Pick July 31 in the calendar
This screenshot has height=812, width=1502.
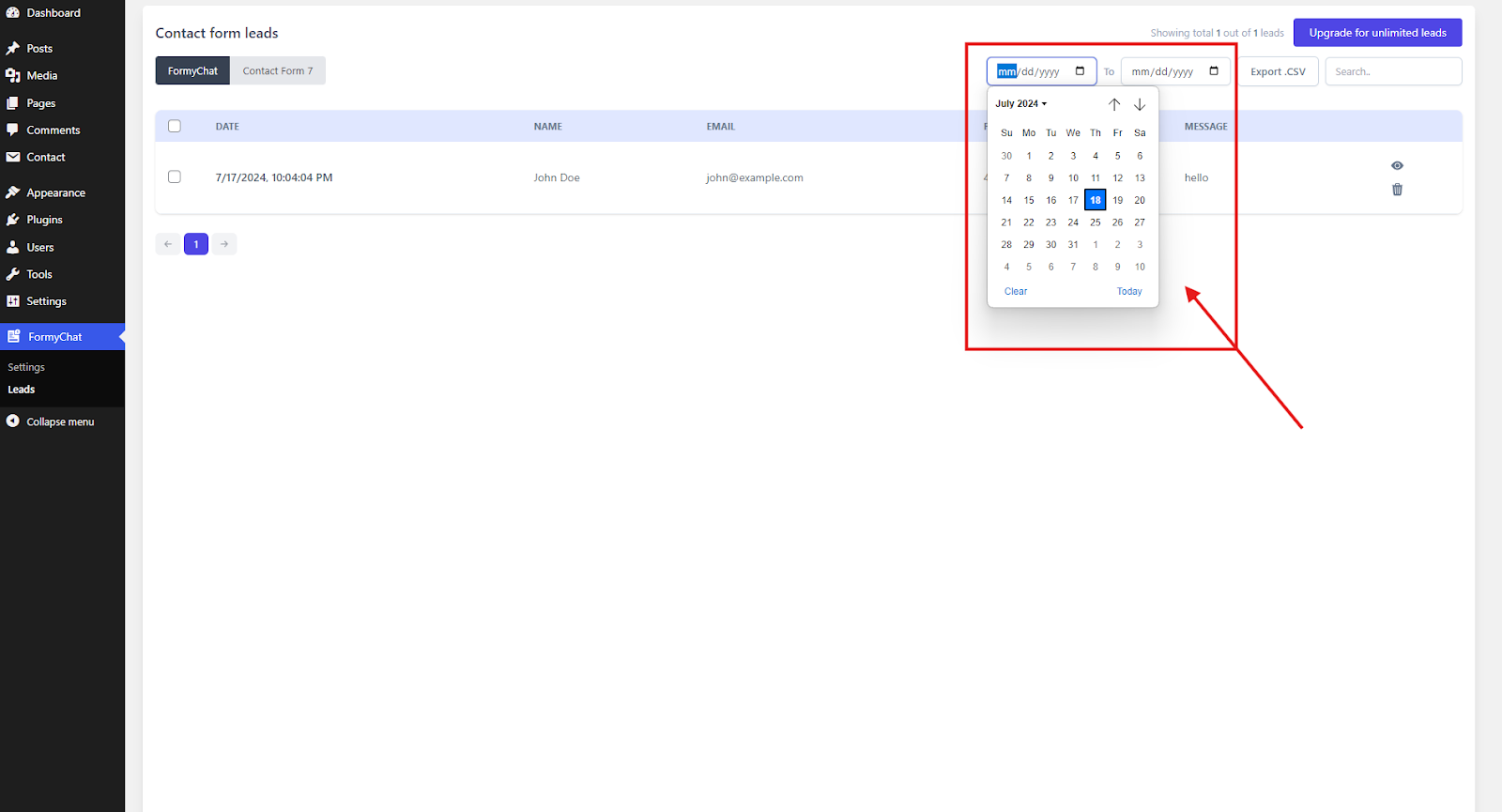pos(1073,245)
